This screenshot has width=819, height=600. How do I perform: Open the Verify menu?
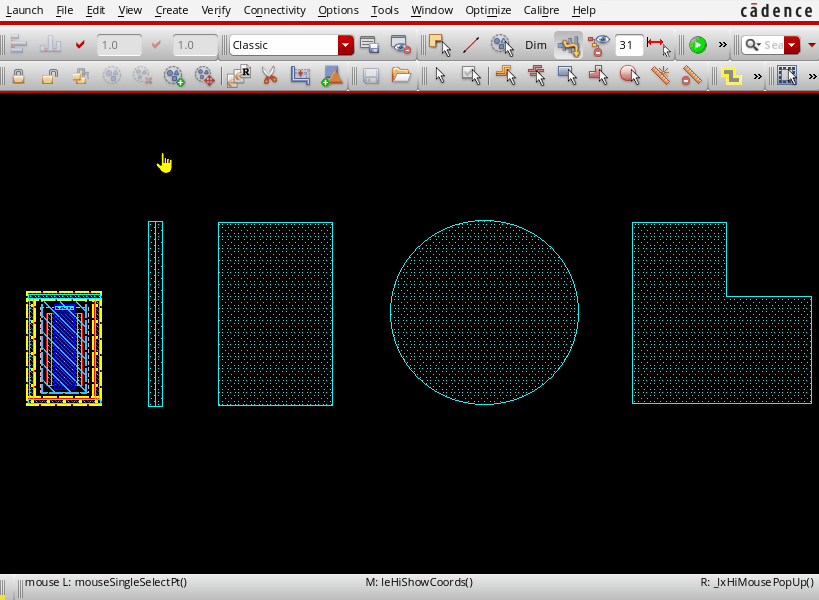pyautogui.click(x=215, y=10)
